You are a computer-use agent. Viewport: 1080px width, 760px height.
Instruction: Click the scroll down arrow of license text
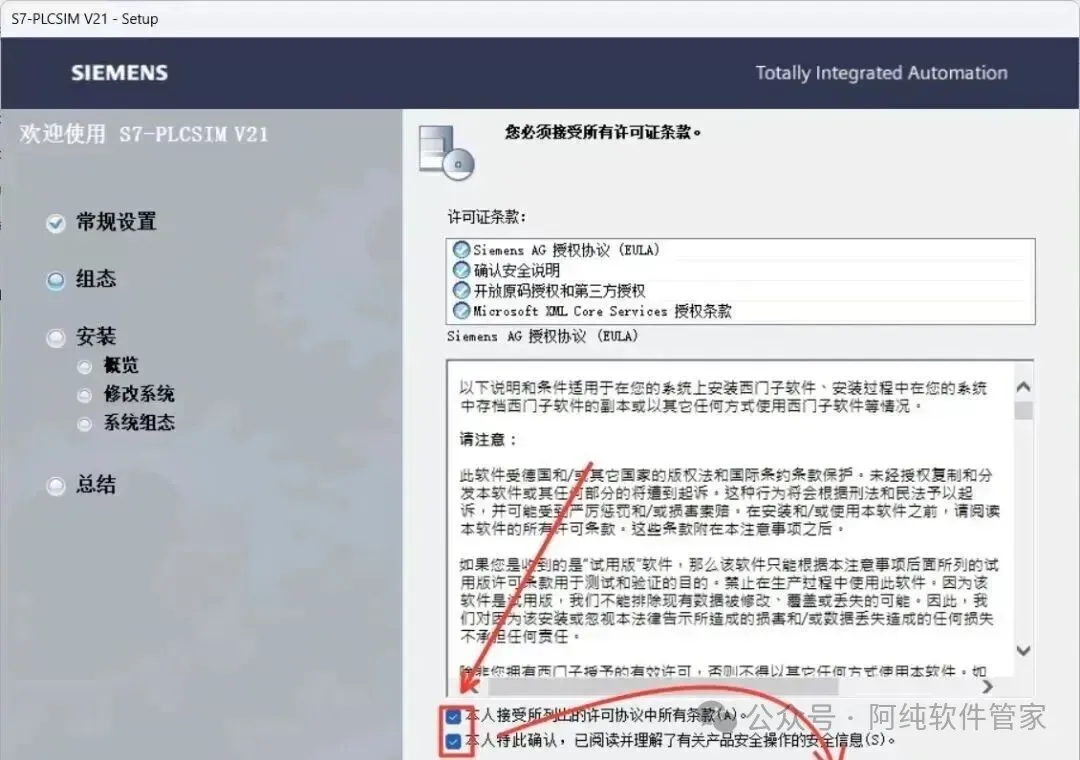1024,650
